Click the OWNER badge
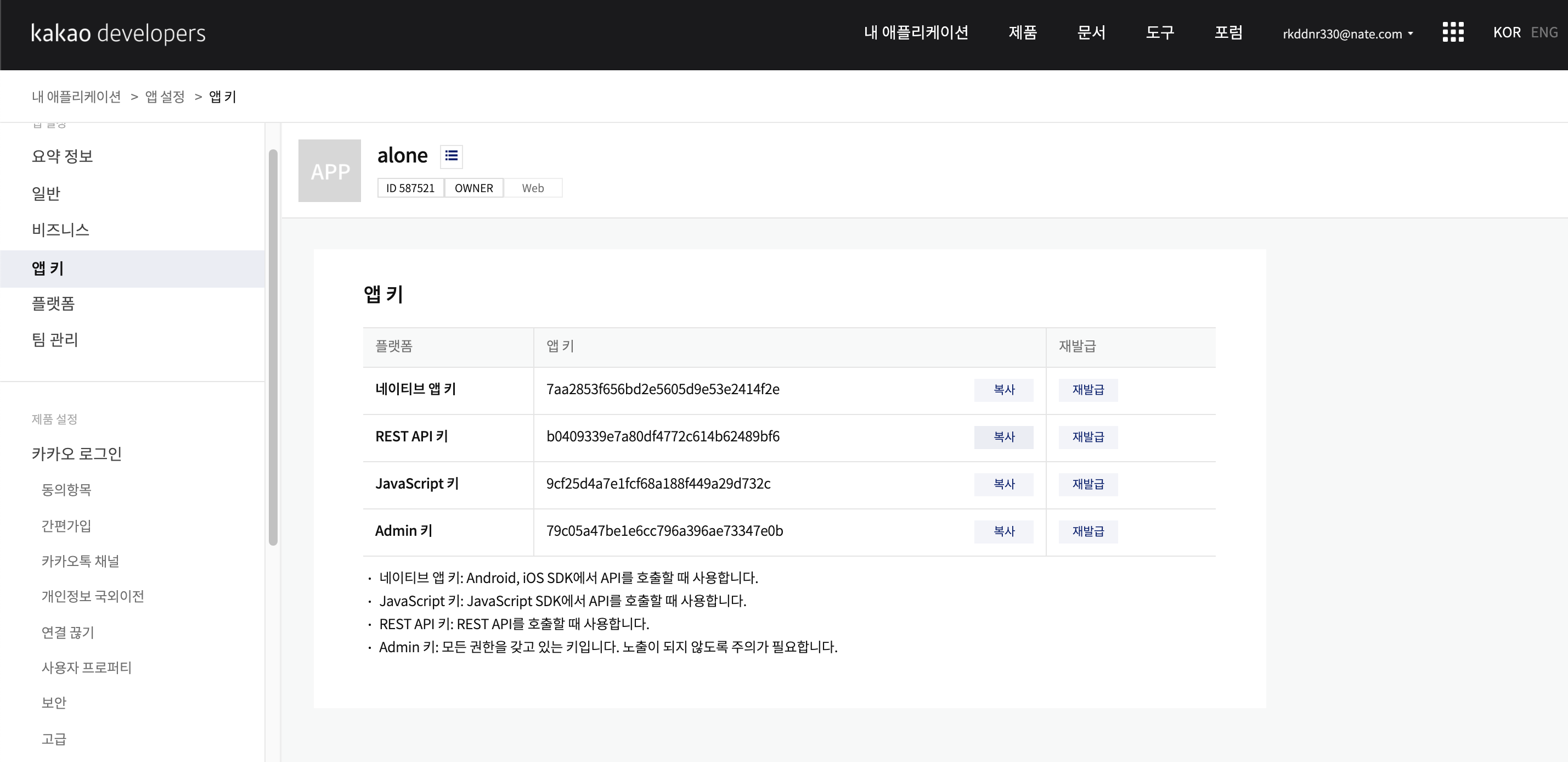1568x762 pixels. click(x=473, y=188)
